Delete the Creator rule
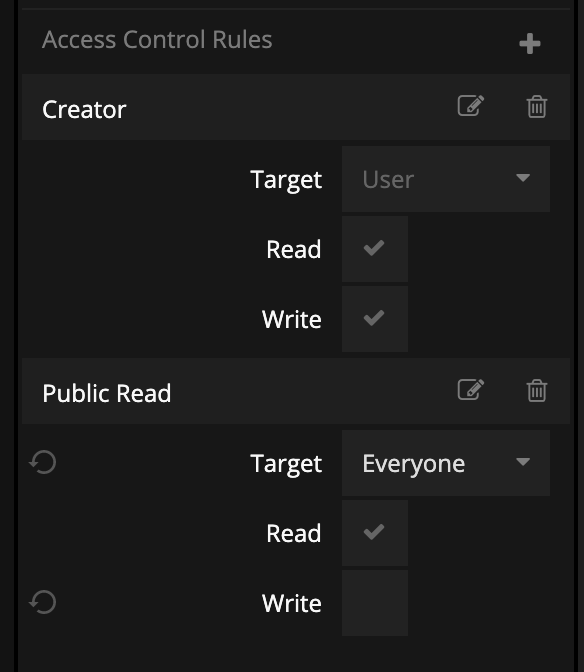The width and height of the screenshot is (584, 672). (x=536, y=106)
